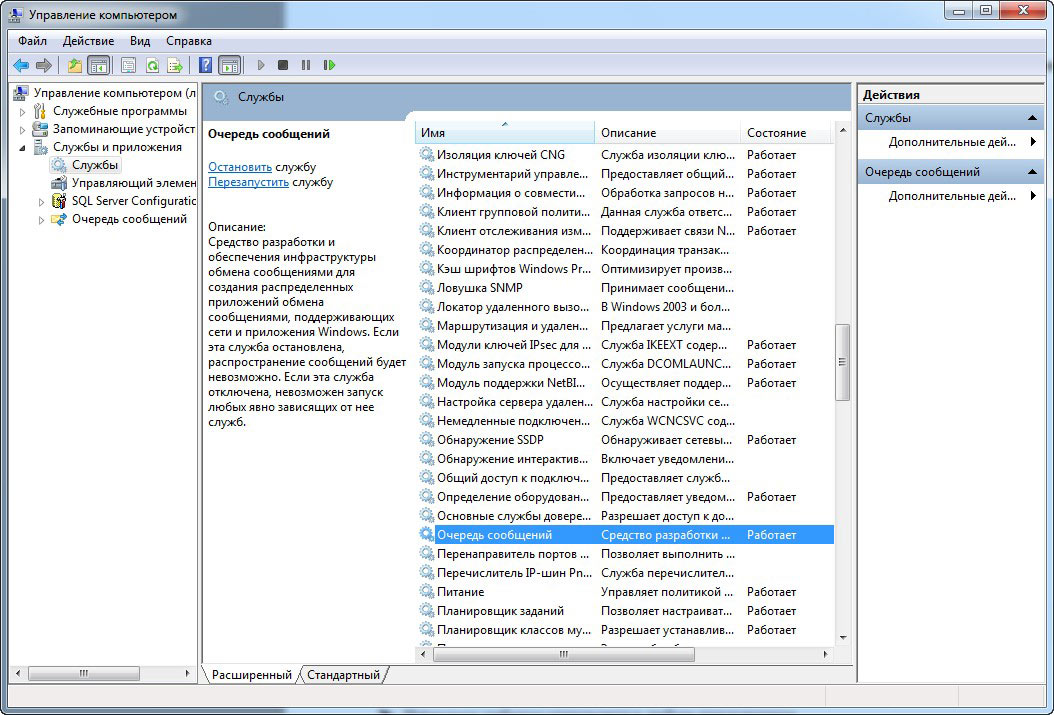Click the gear icon of Ловушка SNMP
This screenshot has height=715, width=1054.
pos(426,288)
